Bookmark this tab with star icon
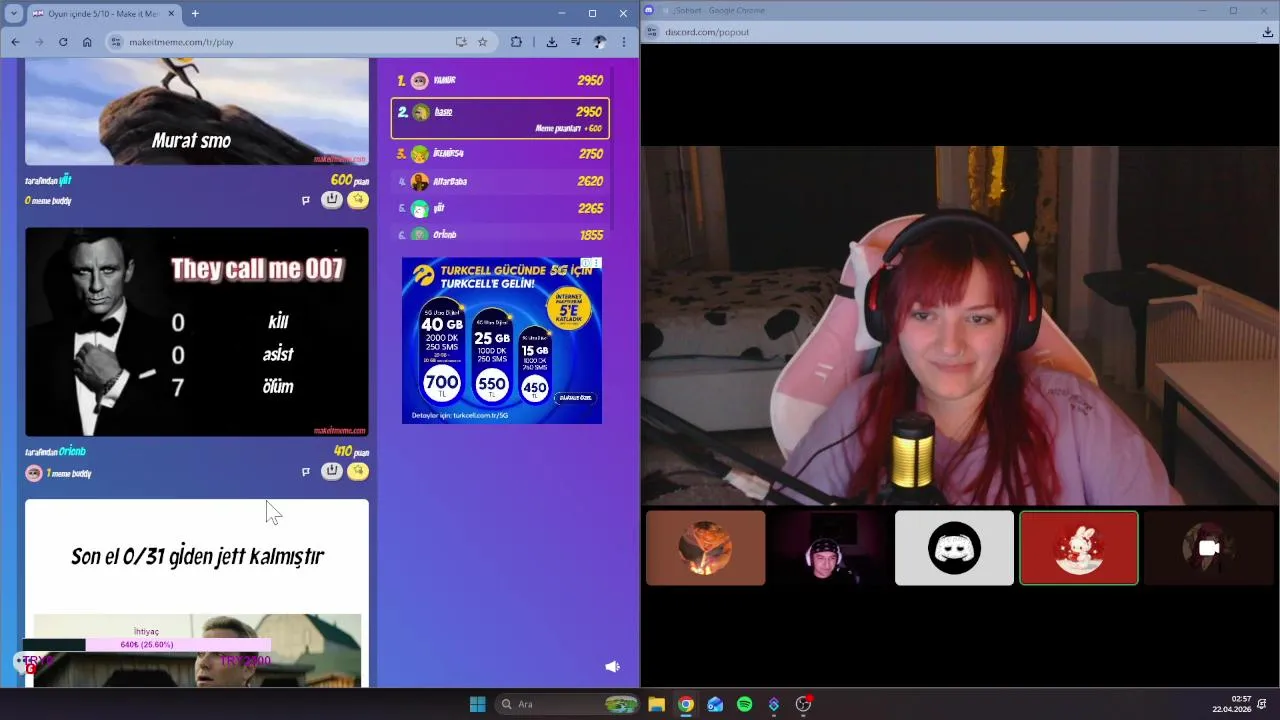This screenshot has width=1280, height=720. (x=482, y=42)
